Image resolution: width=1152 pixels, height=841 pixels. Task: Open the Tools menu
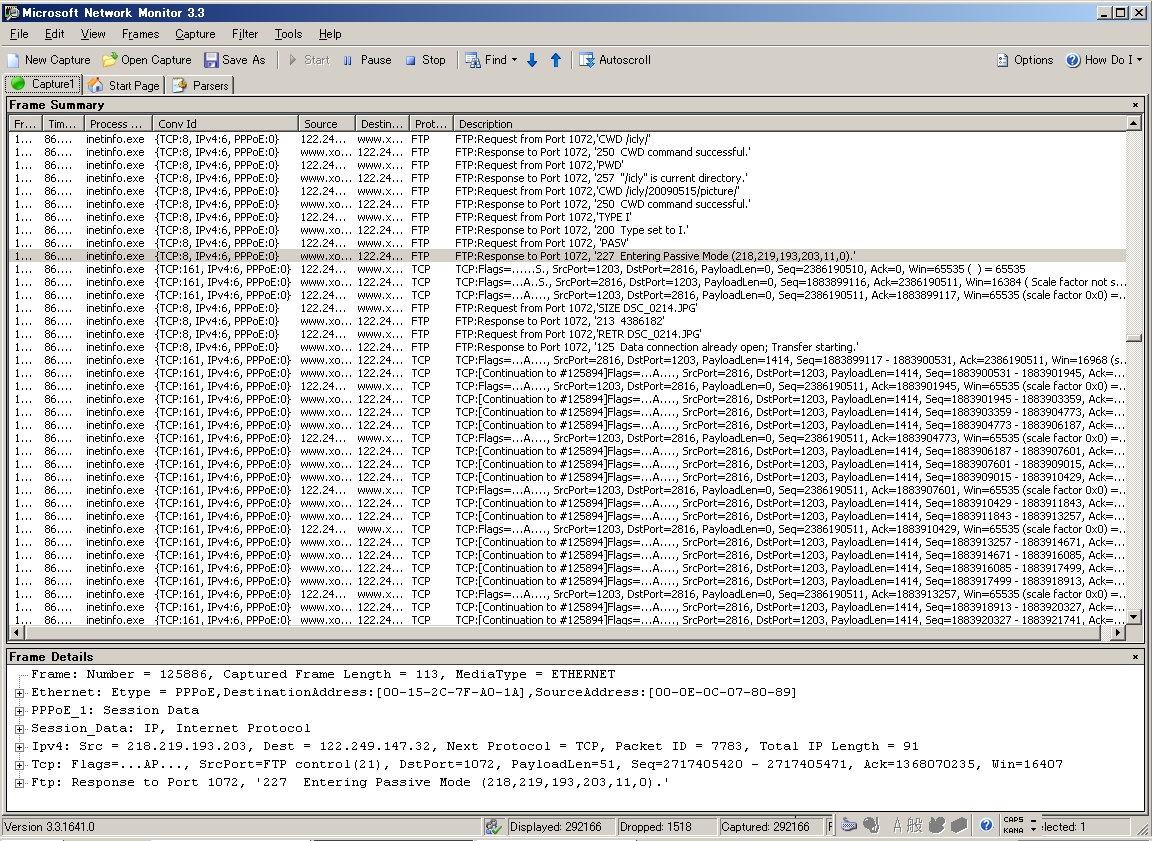[288, 34]
